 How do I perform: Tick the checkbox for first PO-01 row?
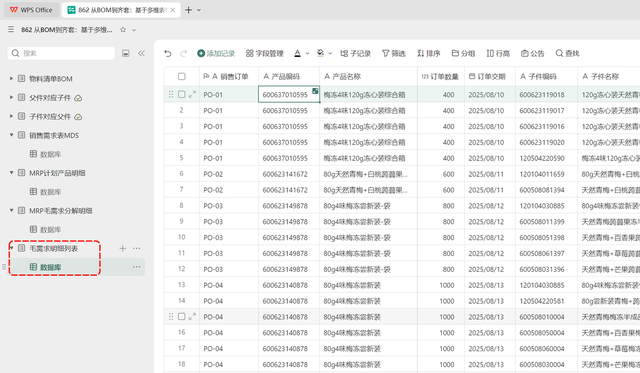point(182,94)
